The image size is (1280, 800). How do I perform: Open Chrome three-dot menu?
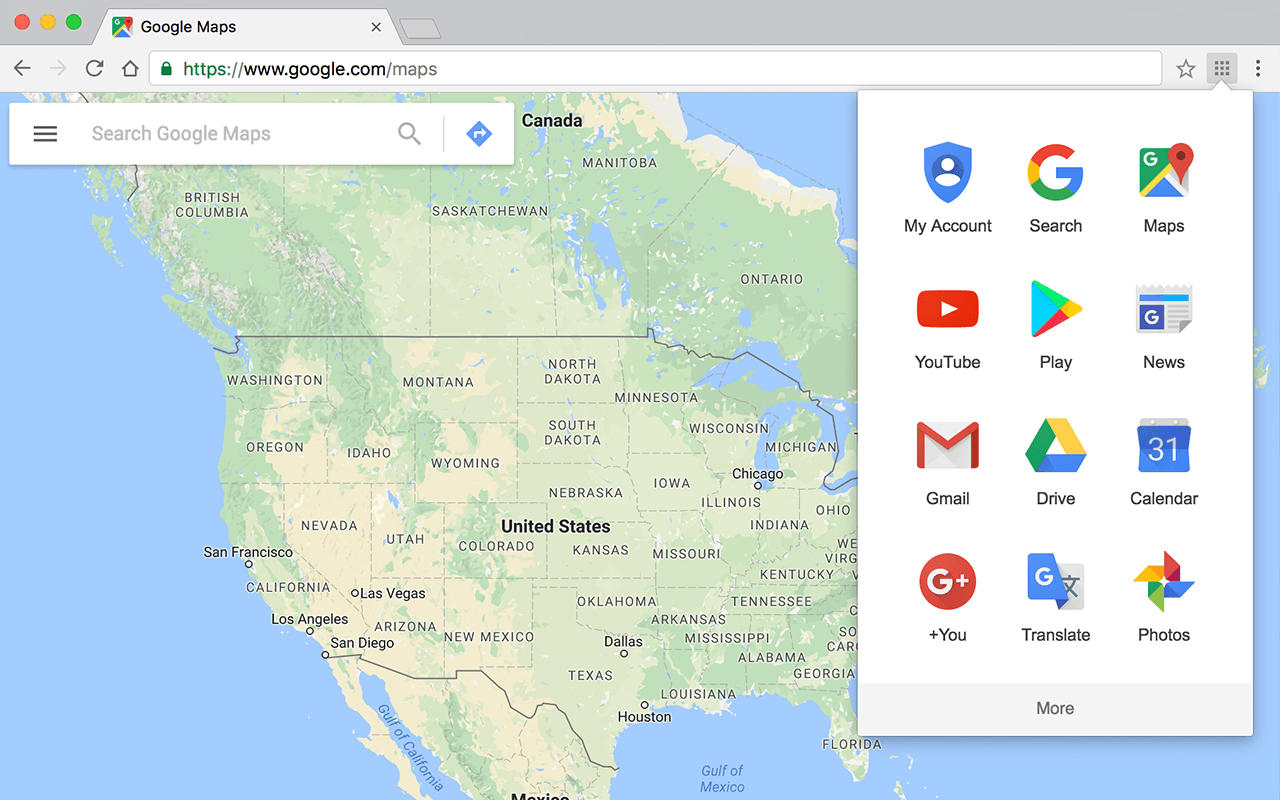point(1258,69)
